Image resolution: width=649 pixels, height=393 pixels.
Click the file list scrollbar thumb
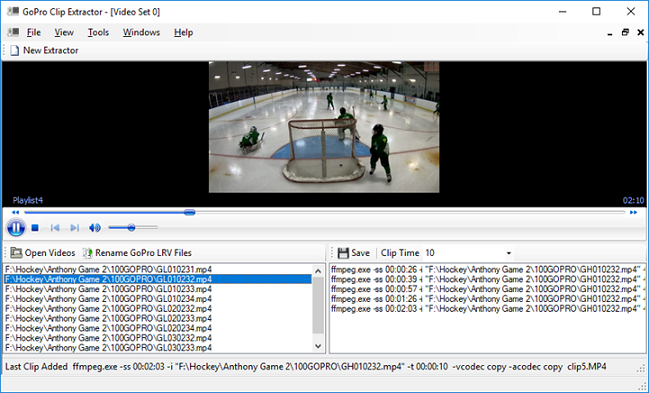(x=318, y=305)
